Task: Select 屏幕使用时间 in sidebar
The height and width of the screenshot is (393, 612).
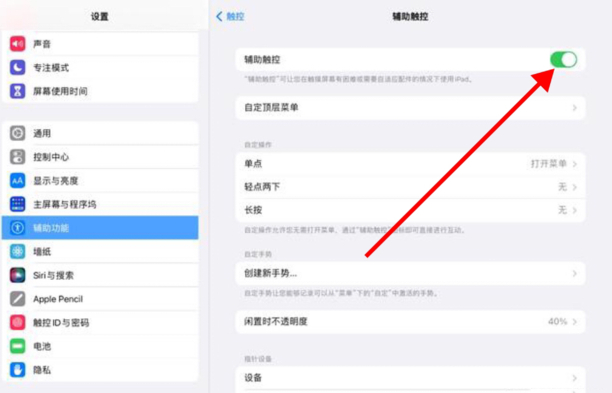Action: (100, 91)
